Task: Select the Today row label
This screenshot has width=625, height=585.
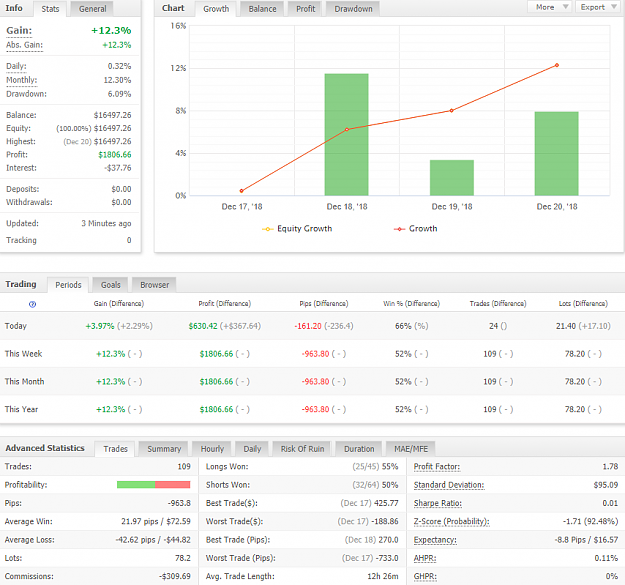Action: click(x=16, y=326)
